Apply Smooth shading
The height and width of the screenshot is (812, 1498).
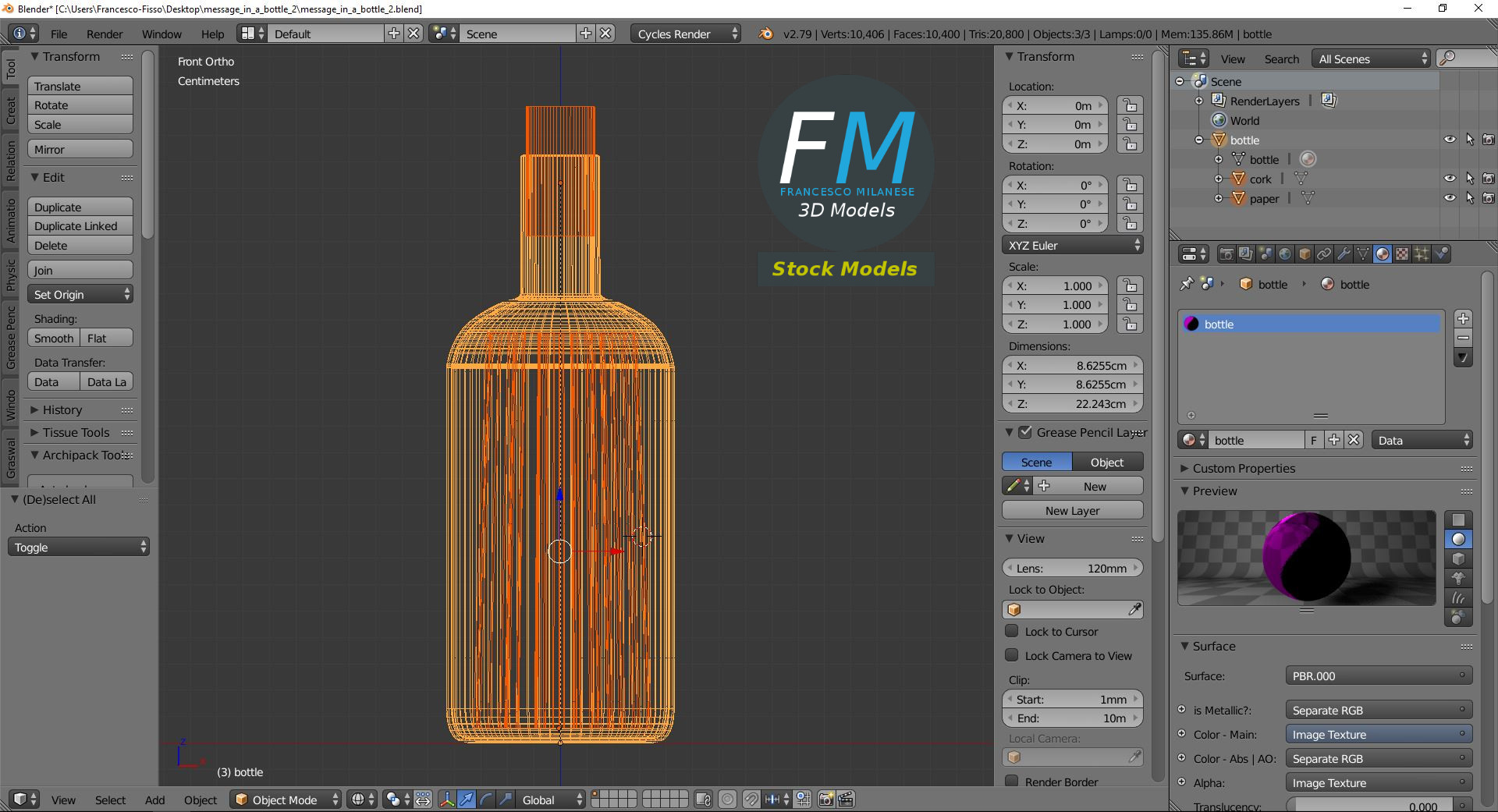point(54,339)
